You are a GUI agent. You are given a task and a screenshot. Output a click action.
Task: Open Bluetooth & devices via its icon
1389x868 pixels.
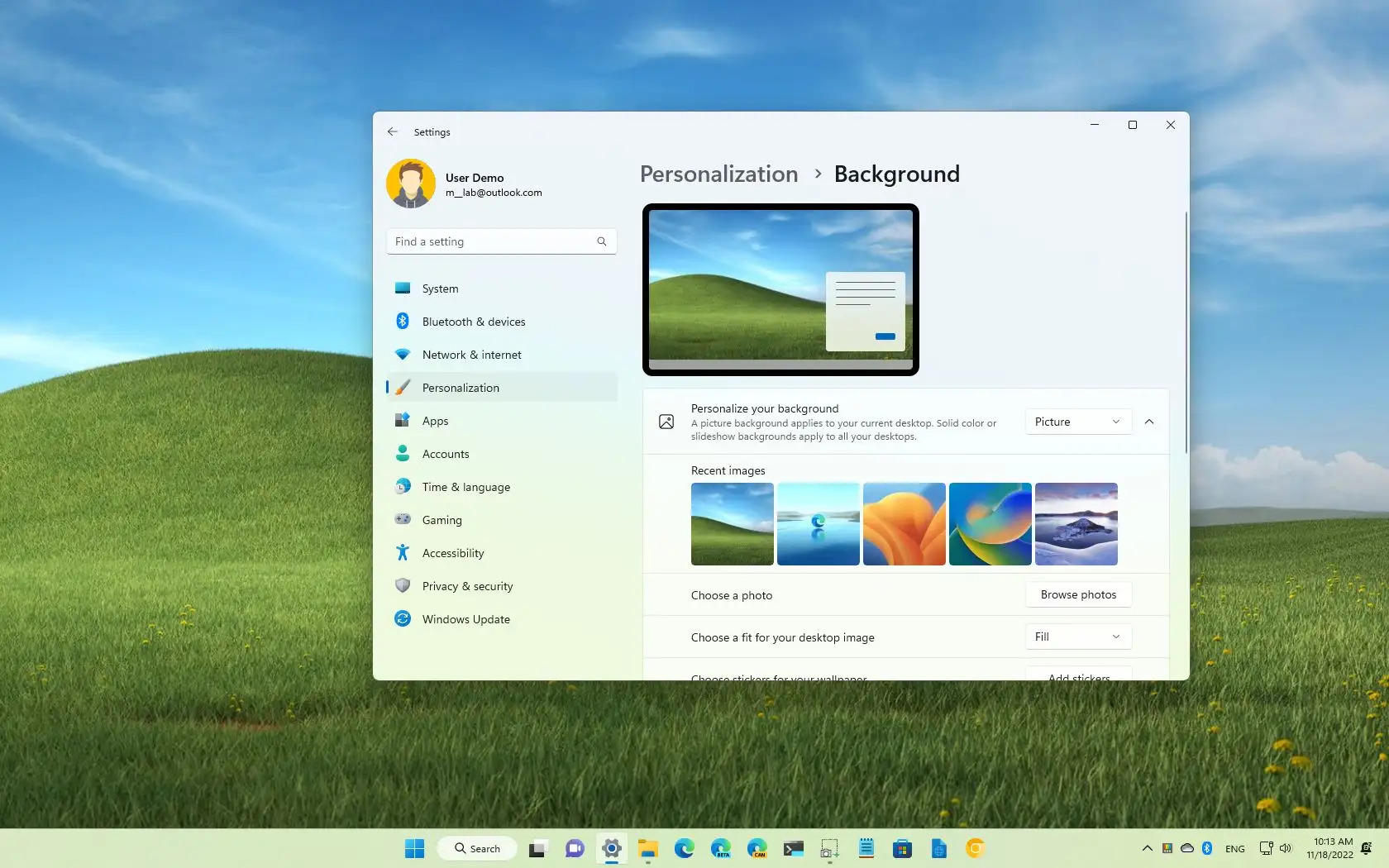coord(403,322)
